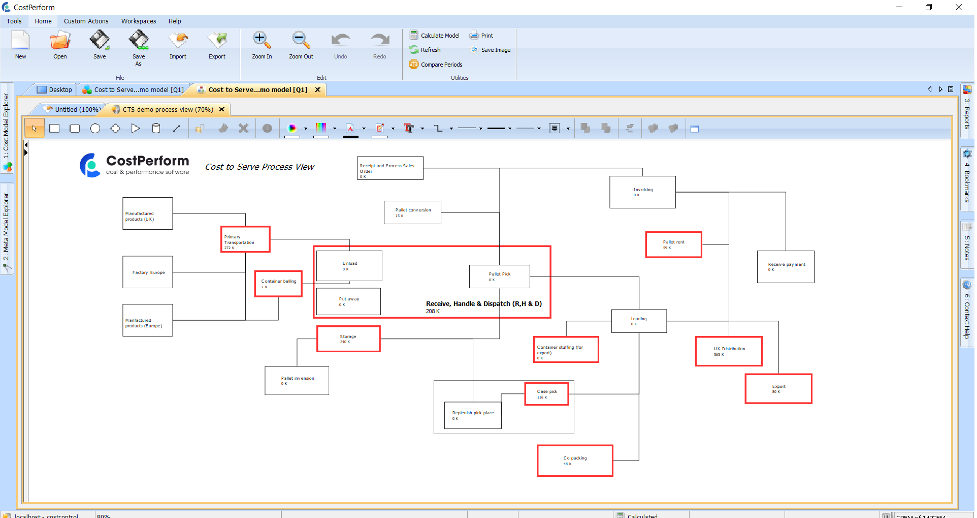Click the Save As icon
Screen dimensions: 977x518
point(138,41)
